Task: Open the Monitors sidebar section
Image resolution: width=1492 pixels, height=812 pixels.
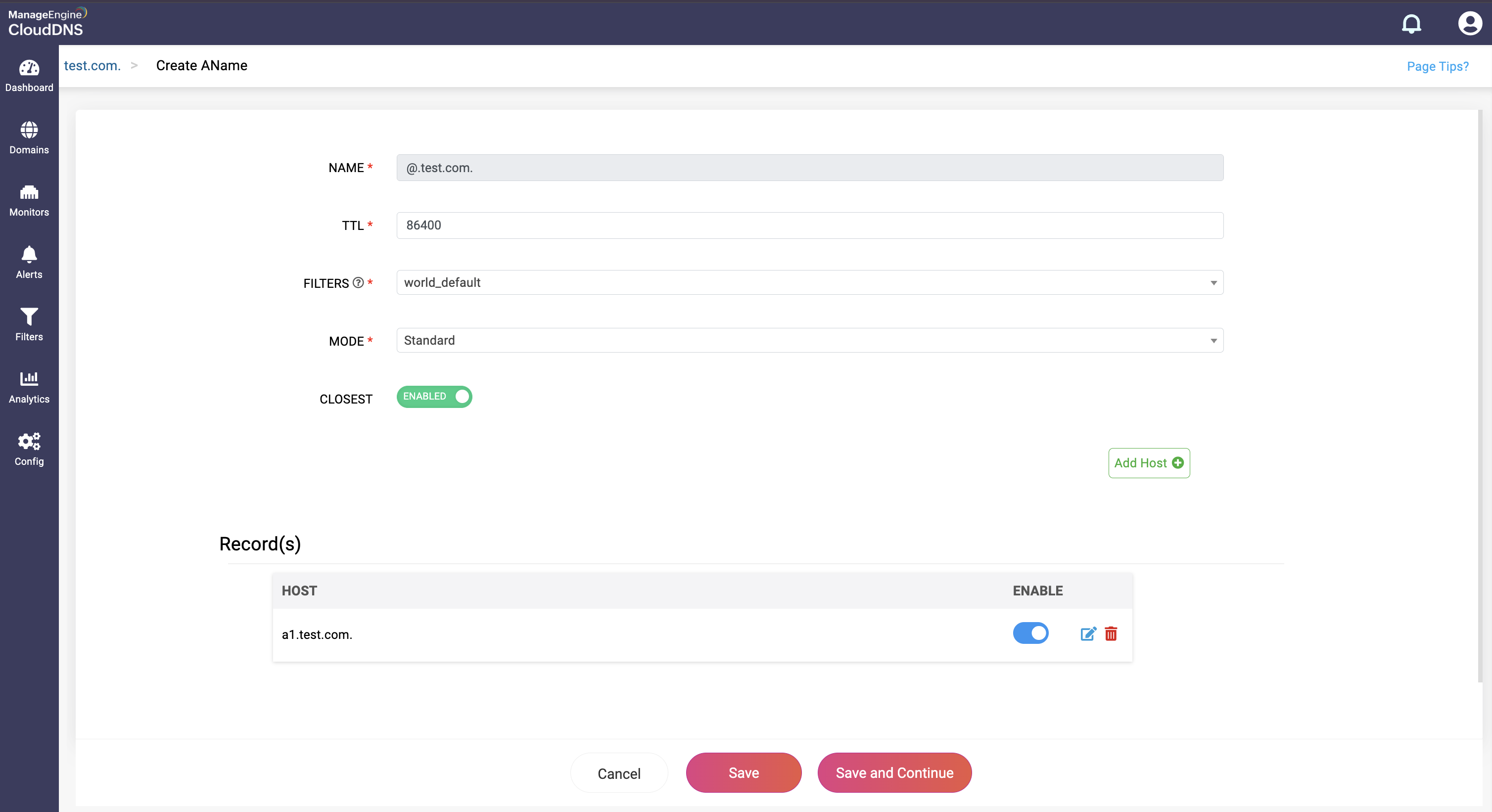Action: point(29,200)
